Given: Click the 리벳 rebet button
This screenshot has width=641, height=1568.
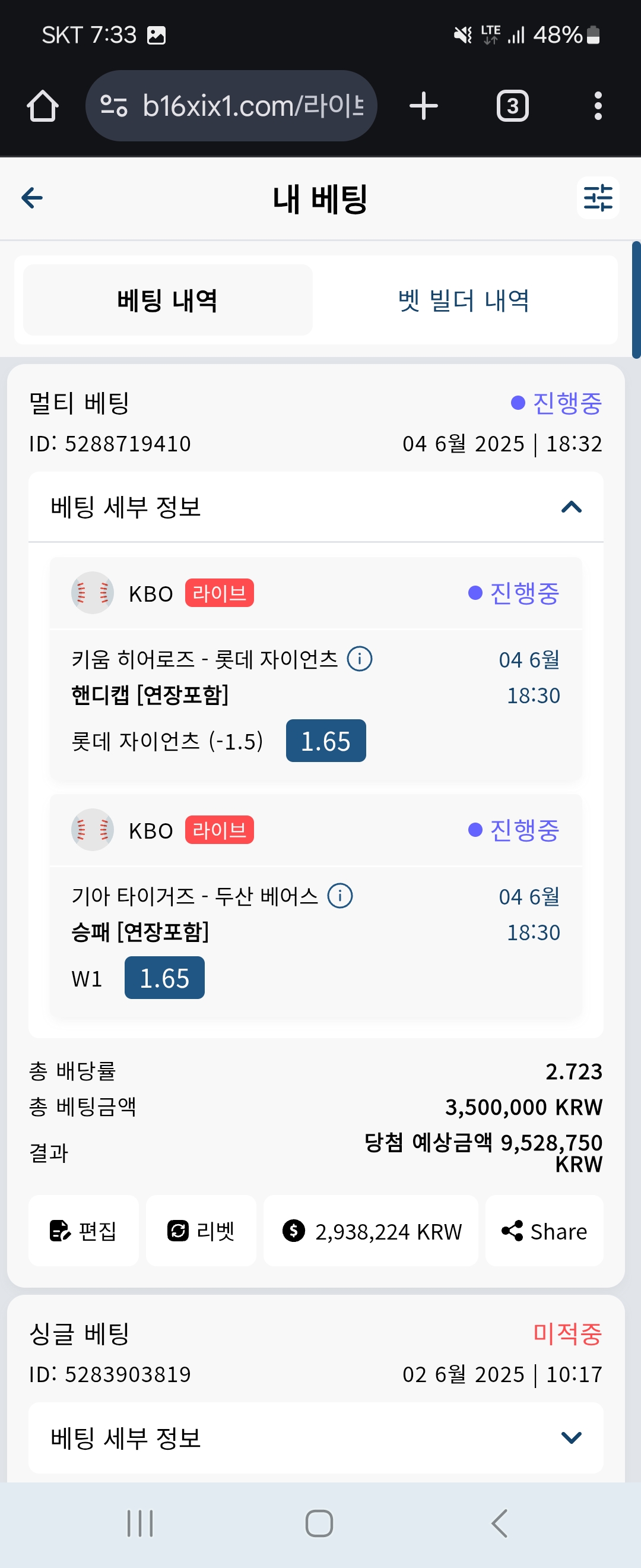Looking at the screenshot, I should coord(201,1231).
